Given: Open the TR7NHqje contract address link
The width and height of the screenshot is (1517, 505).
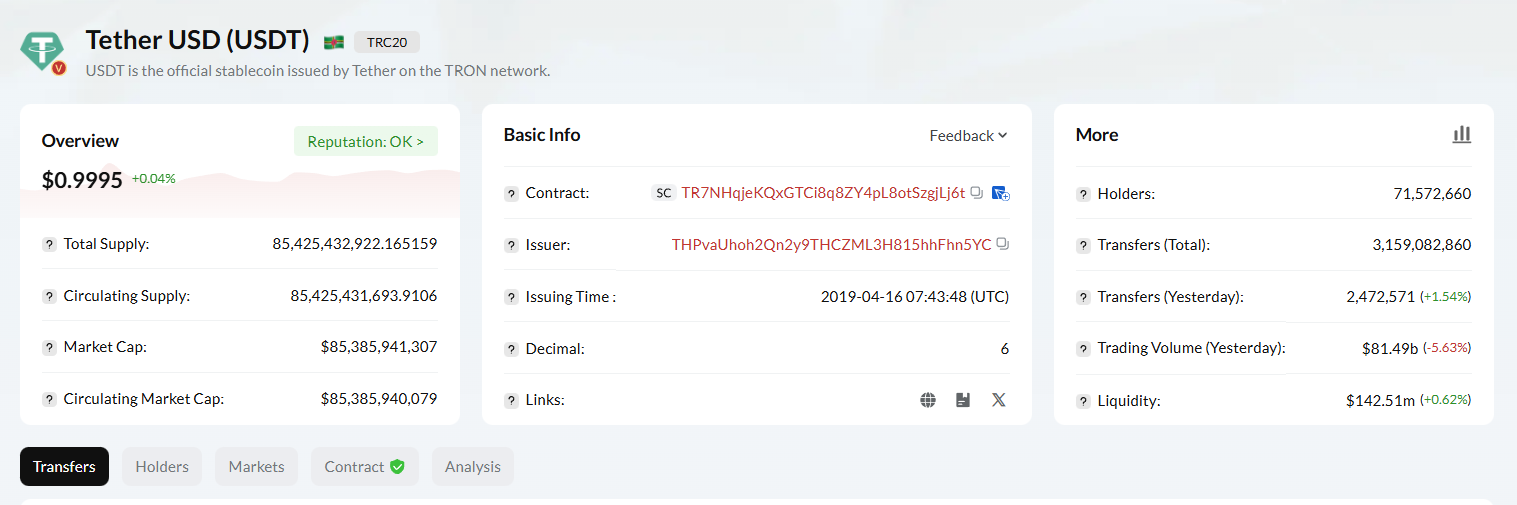Looking at the screenshot, I should [823, 193].
